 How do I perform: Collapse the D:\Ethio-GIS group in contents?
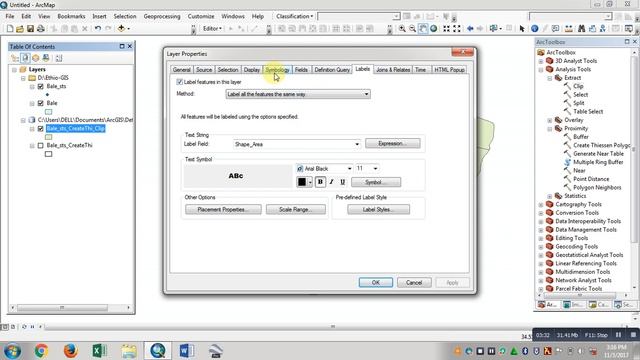(23, 78)
